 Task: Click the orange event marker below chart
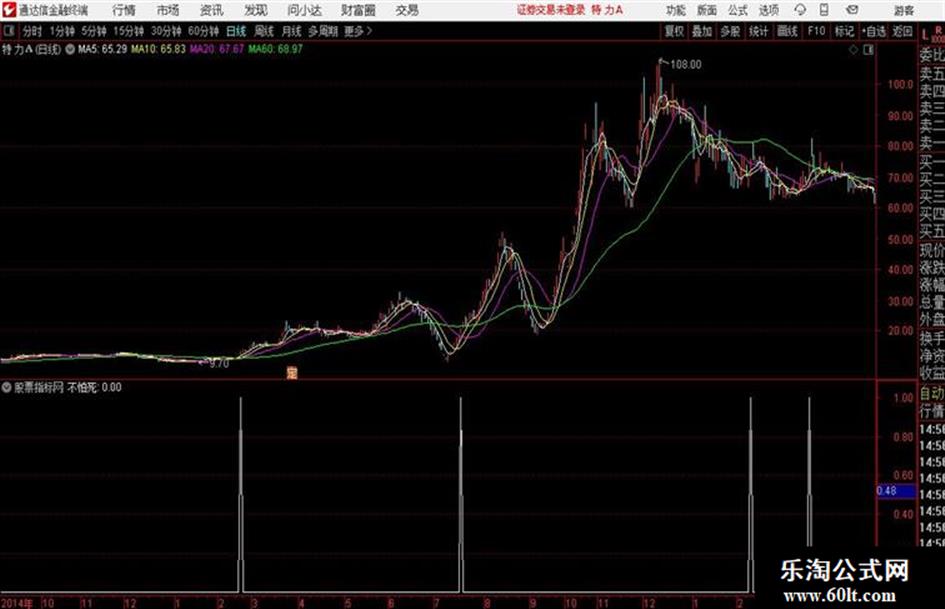(292, 373)
